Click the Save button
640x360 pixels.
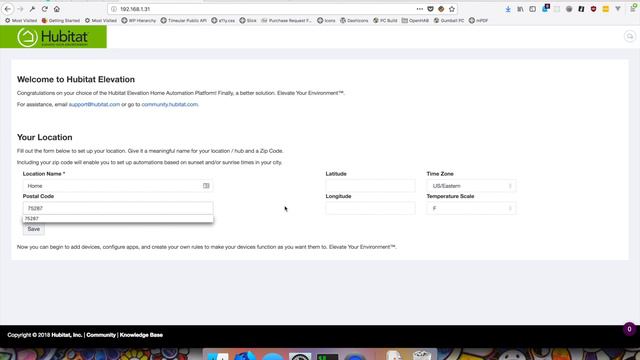pos(33,229)
